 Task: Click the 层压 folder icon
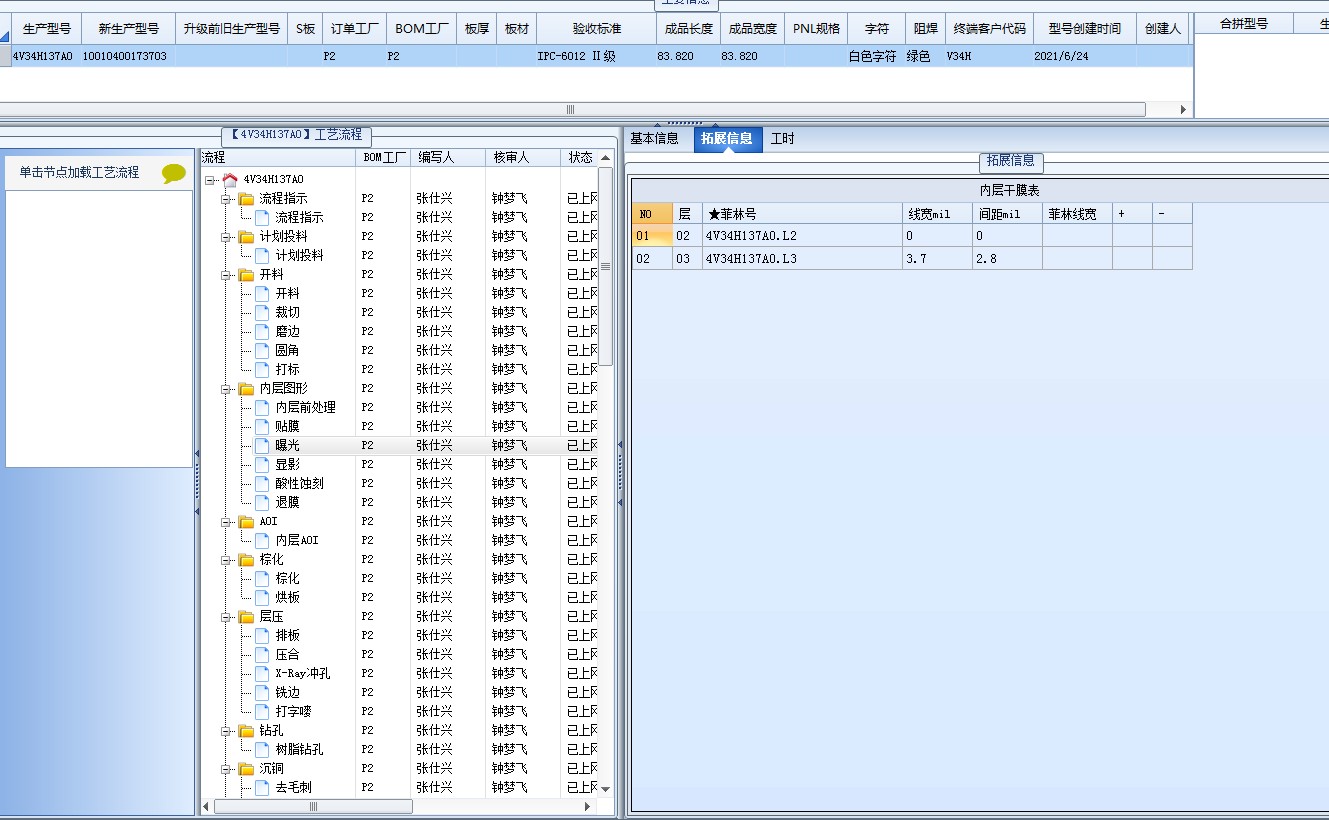click(x=246, y=616)
